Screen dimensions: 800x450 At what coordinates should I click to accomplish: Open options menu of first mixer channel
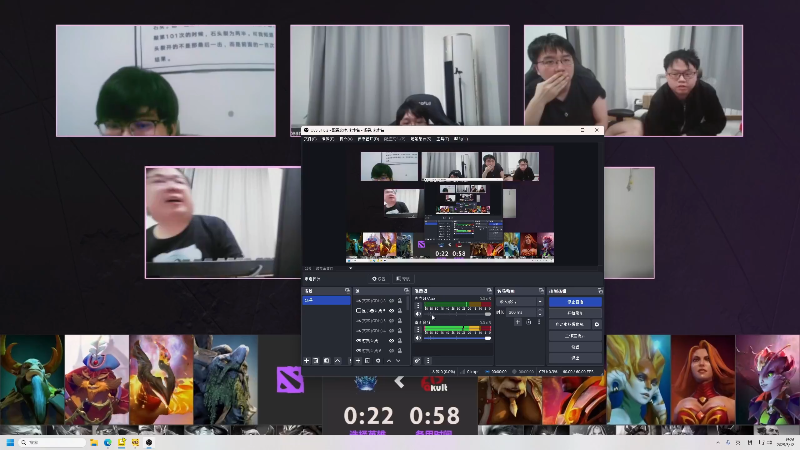[418, 306]
